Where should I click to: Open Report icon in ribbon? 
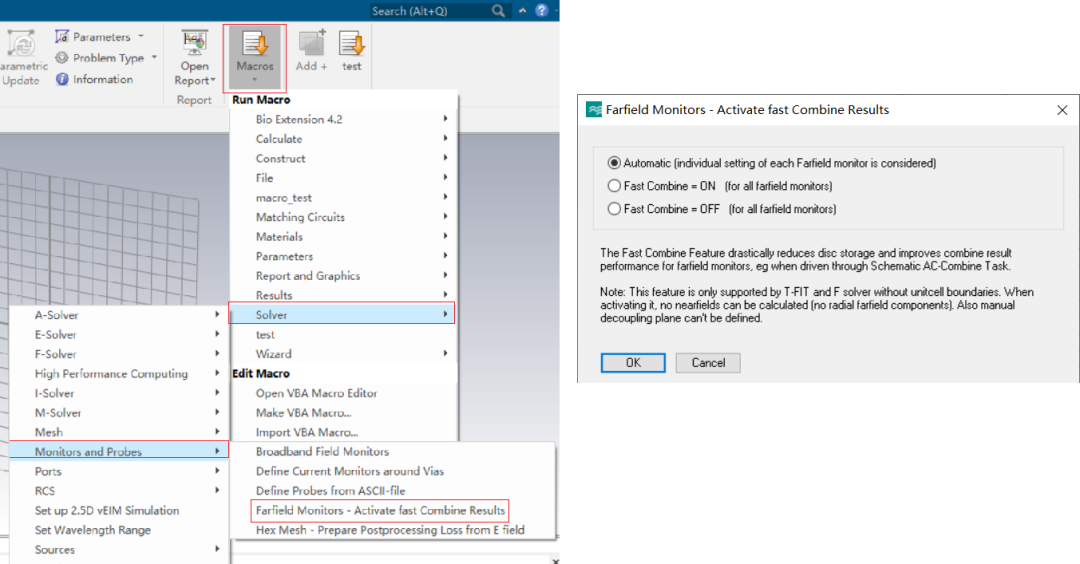coord(194,43)
